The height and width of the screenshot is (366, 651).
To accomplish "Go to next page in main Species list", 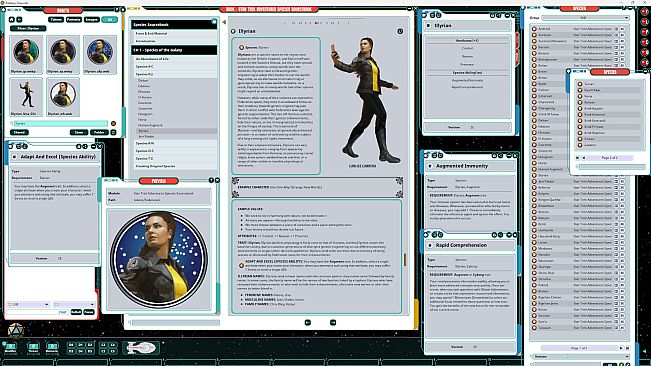I will (621, 348).
